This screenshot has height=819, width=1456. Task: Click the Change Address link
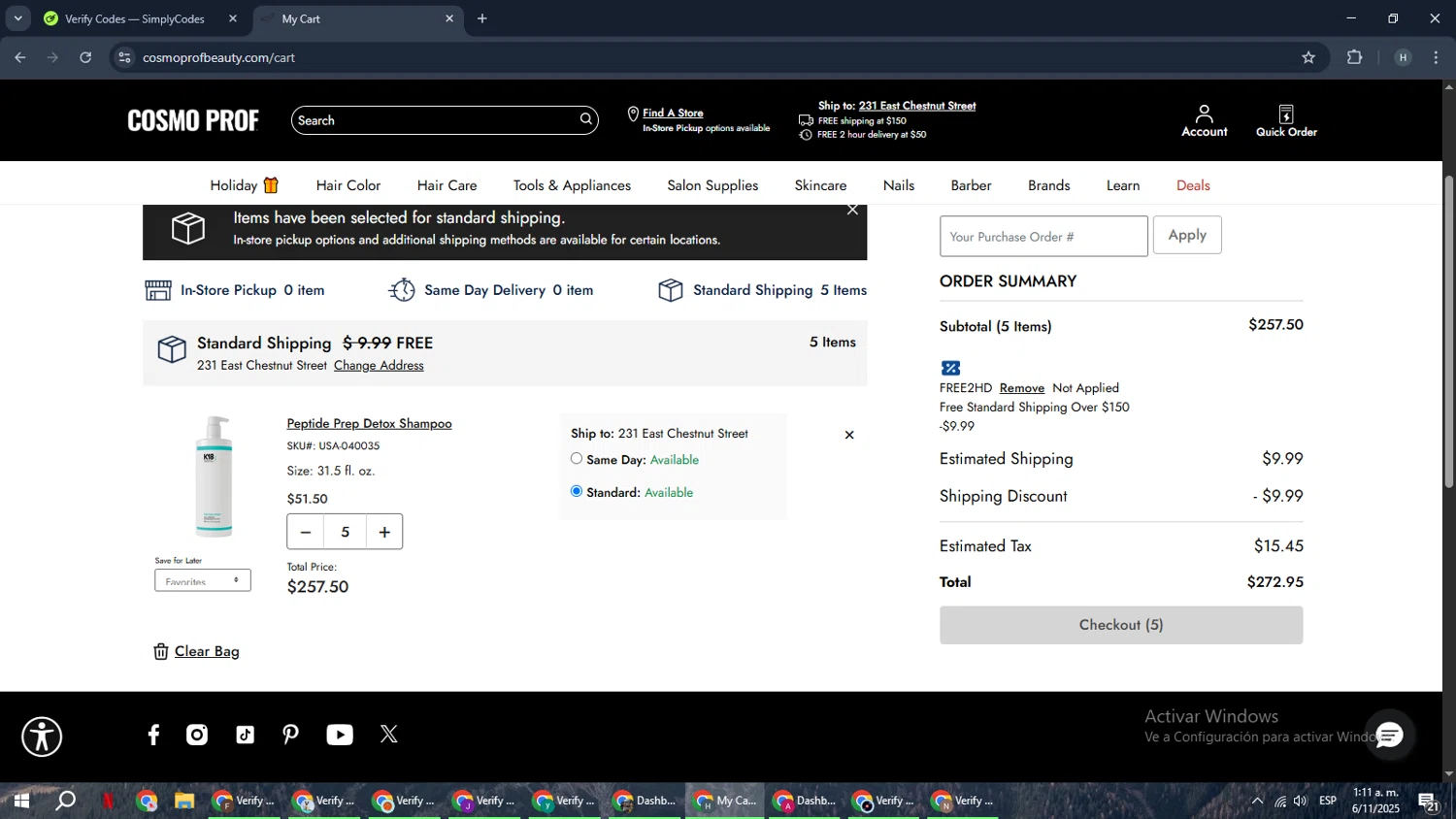[x=379, y=366]
